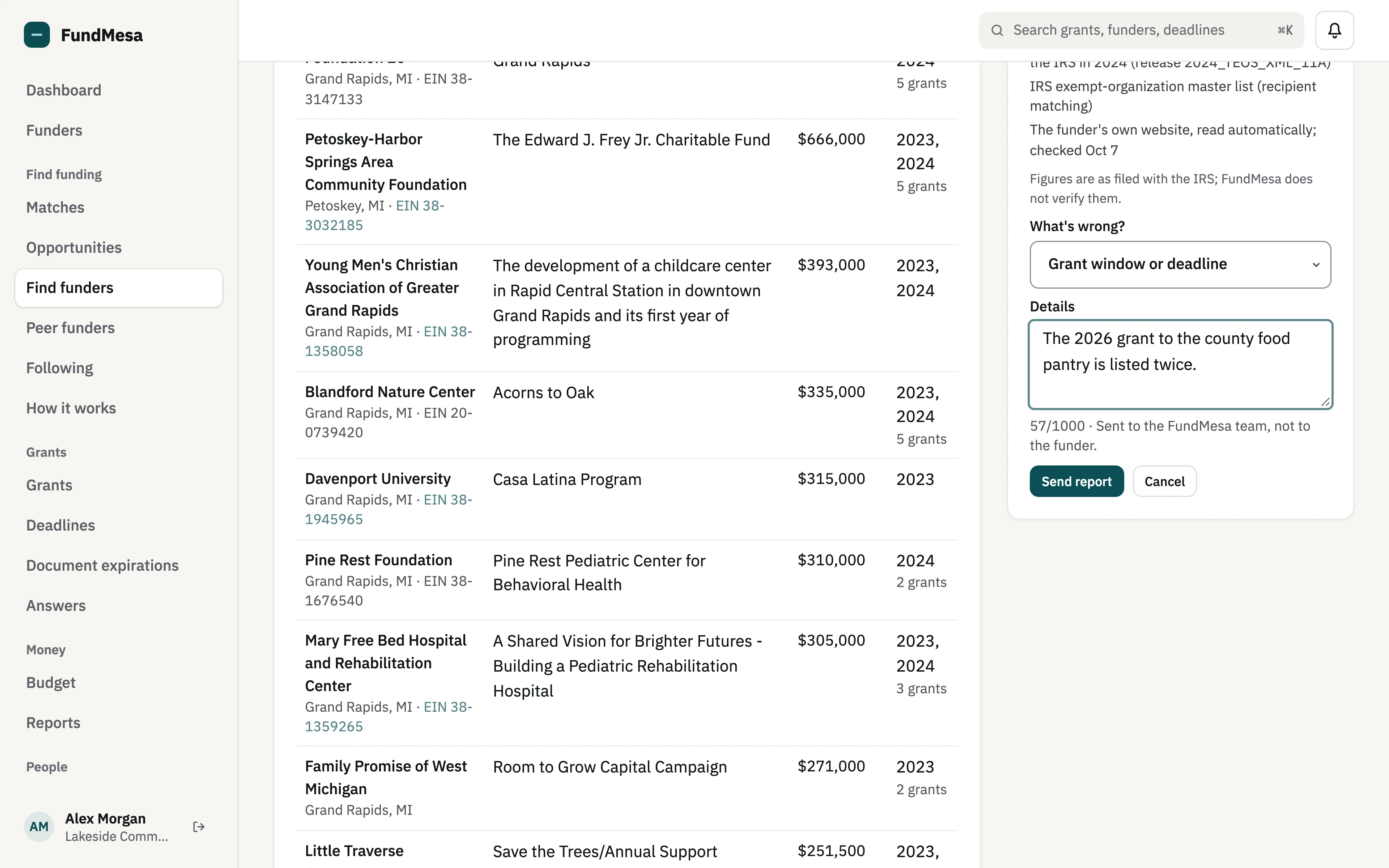Click Room to Grow Capital Campaign
Screen dimensions: 1389x868
[610, 767]
